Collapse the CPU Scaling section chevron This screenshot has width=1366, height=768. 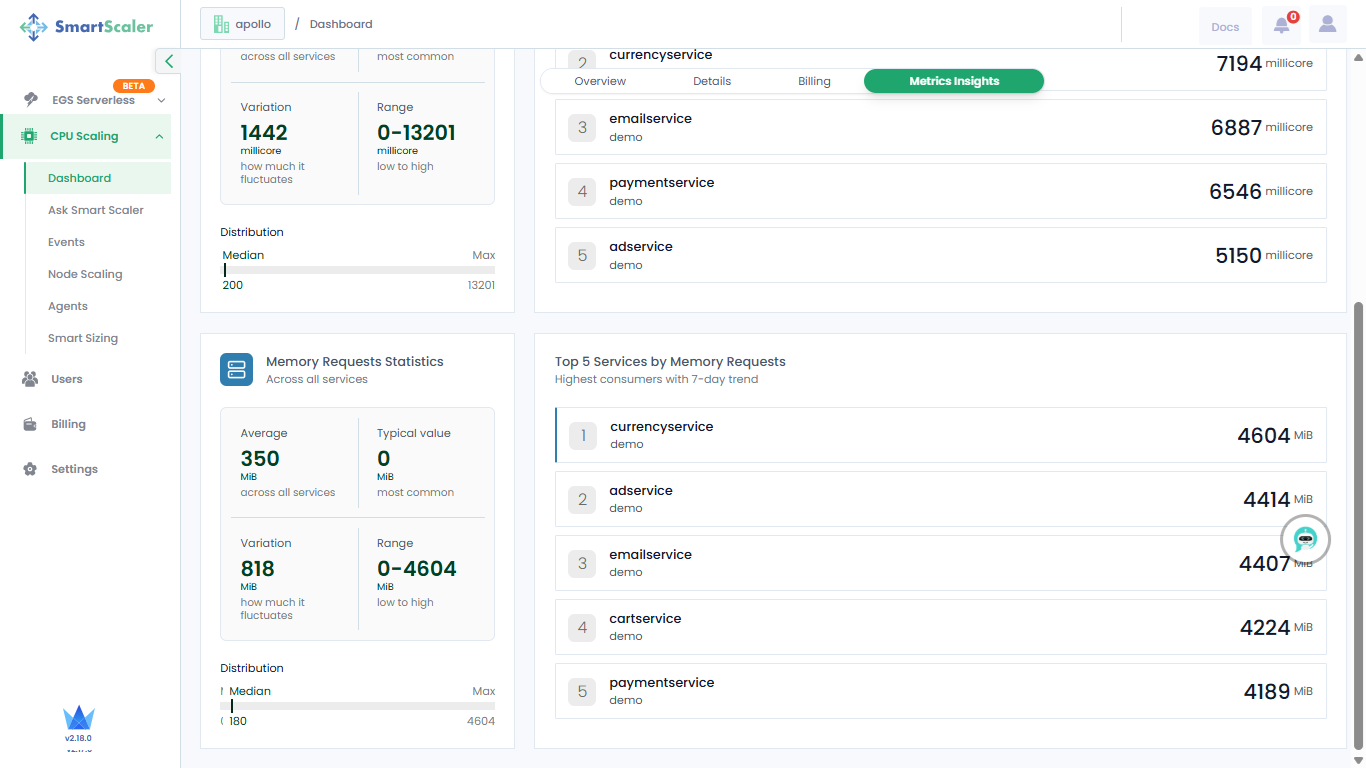[x=159, y=136]
